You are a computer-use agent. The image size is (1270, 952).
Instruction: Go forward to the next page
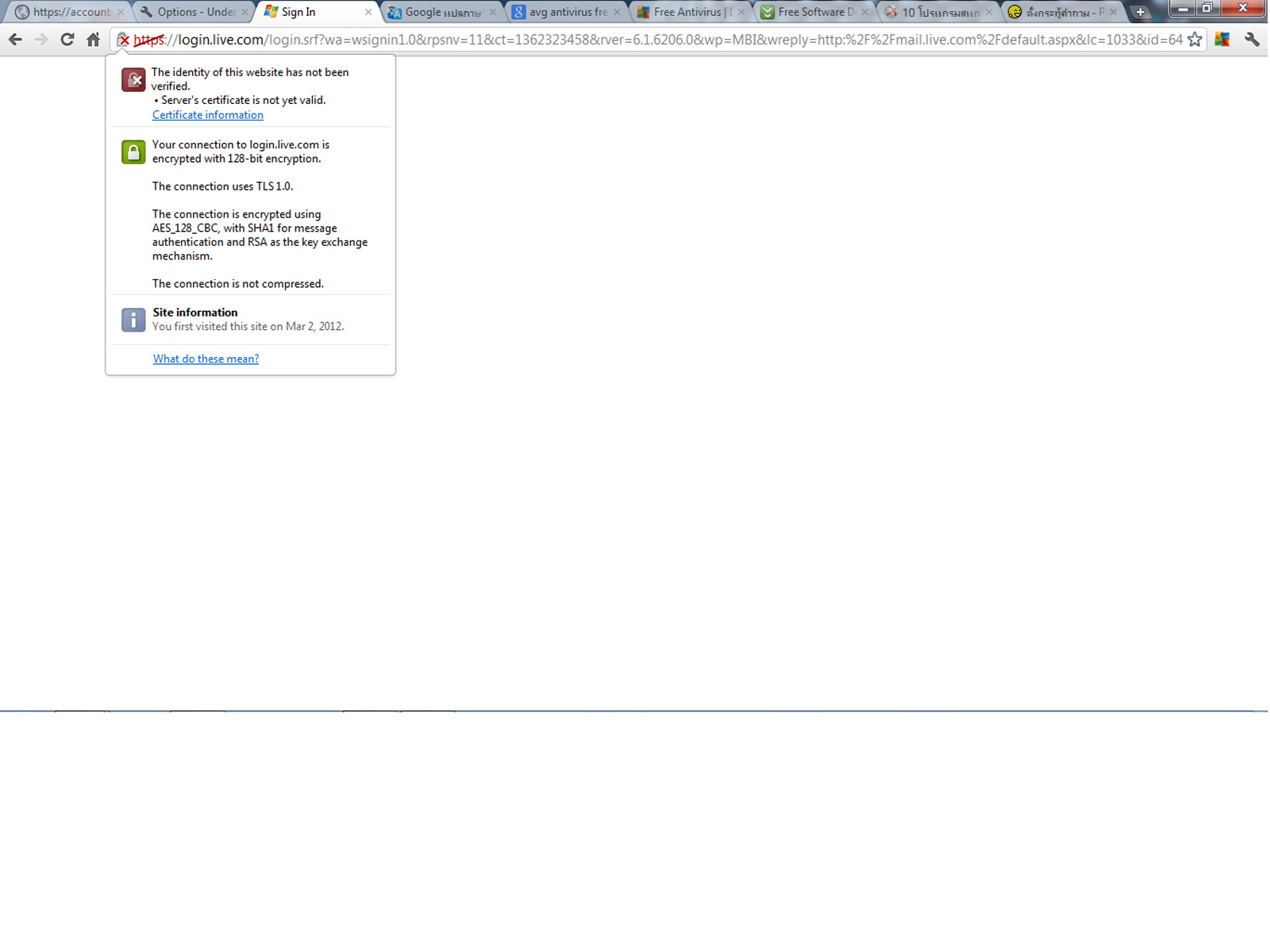tap(41, 40)
